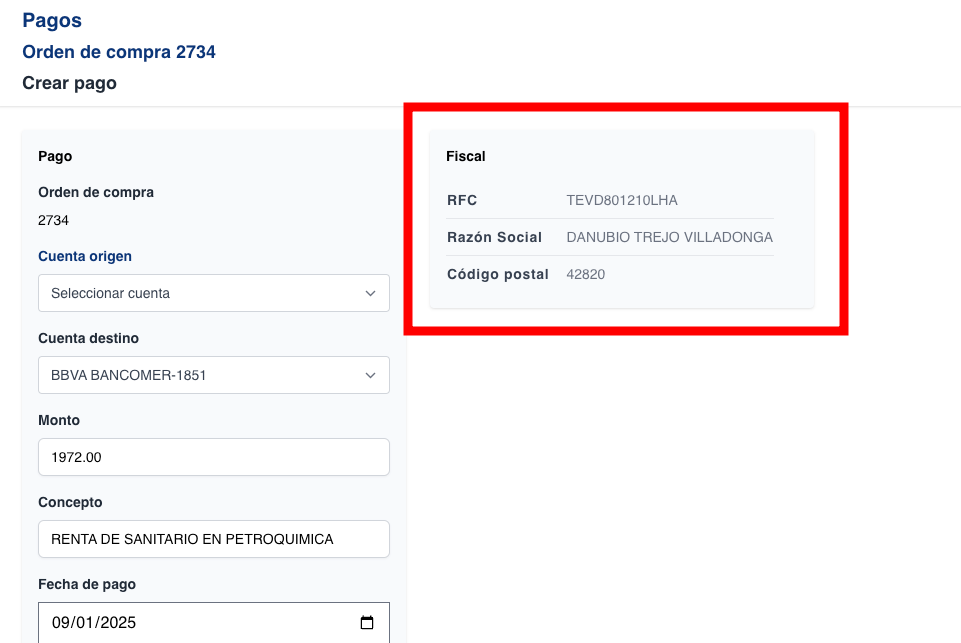Open Orden de compra 2734
The image size is (961, 643).
[119, 52]
